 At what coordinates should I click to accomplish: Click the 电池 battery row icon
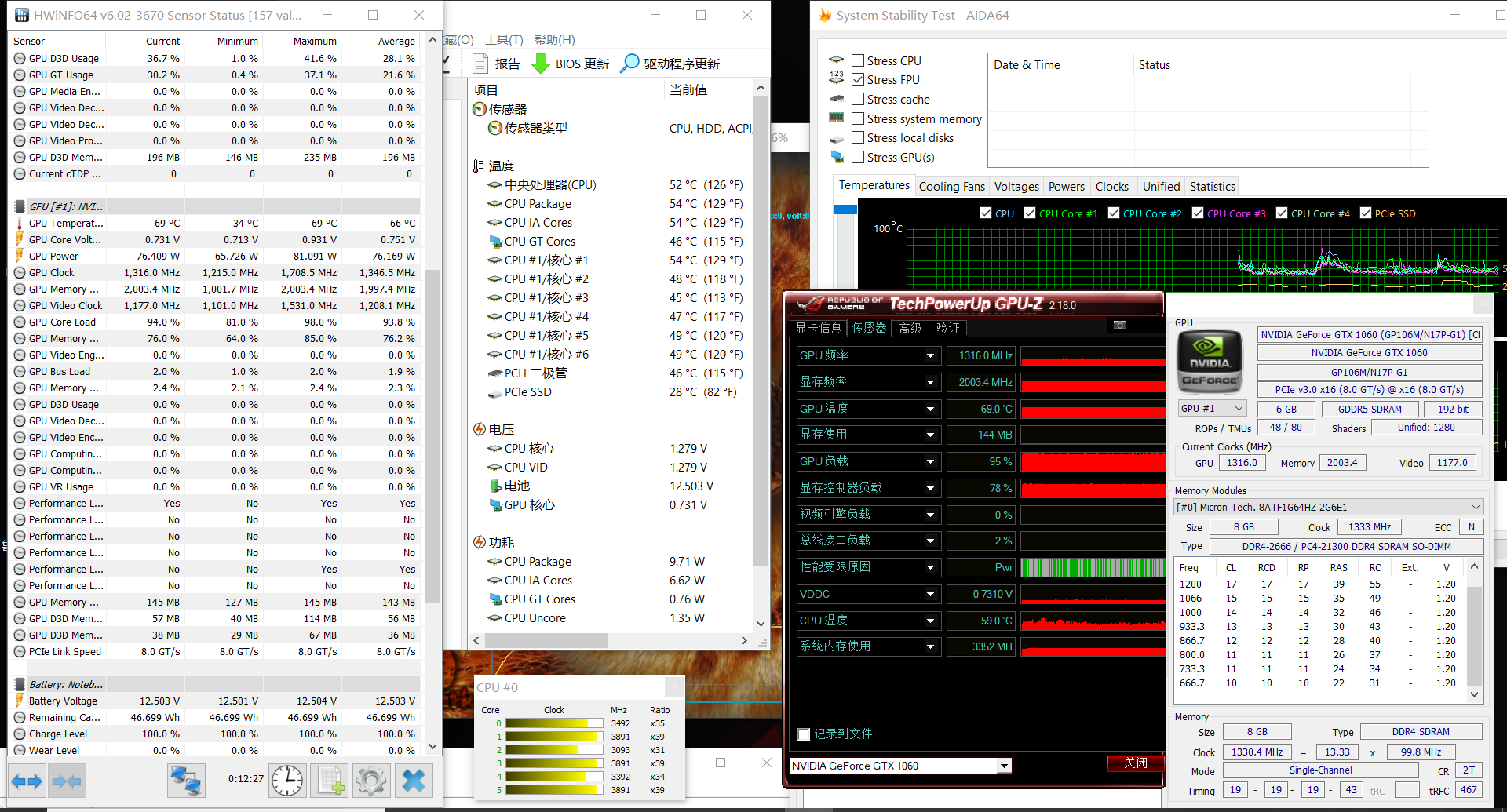494,486
